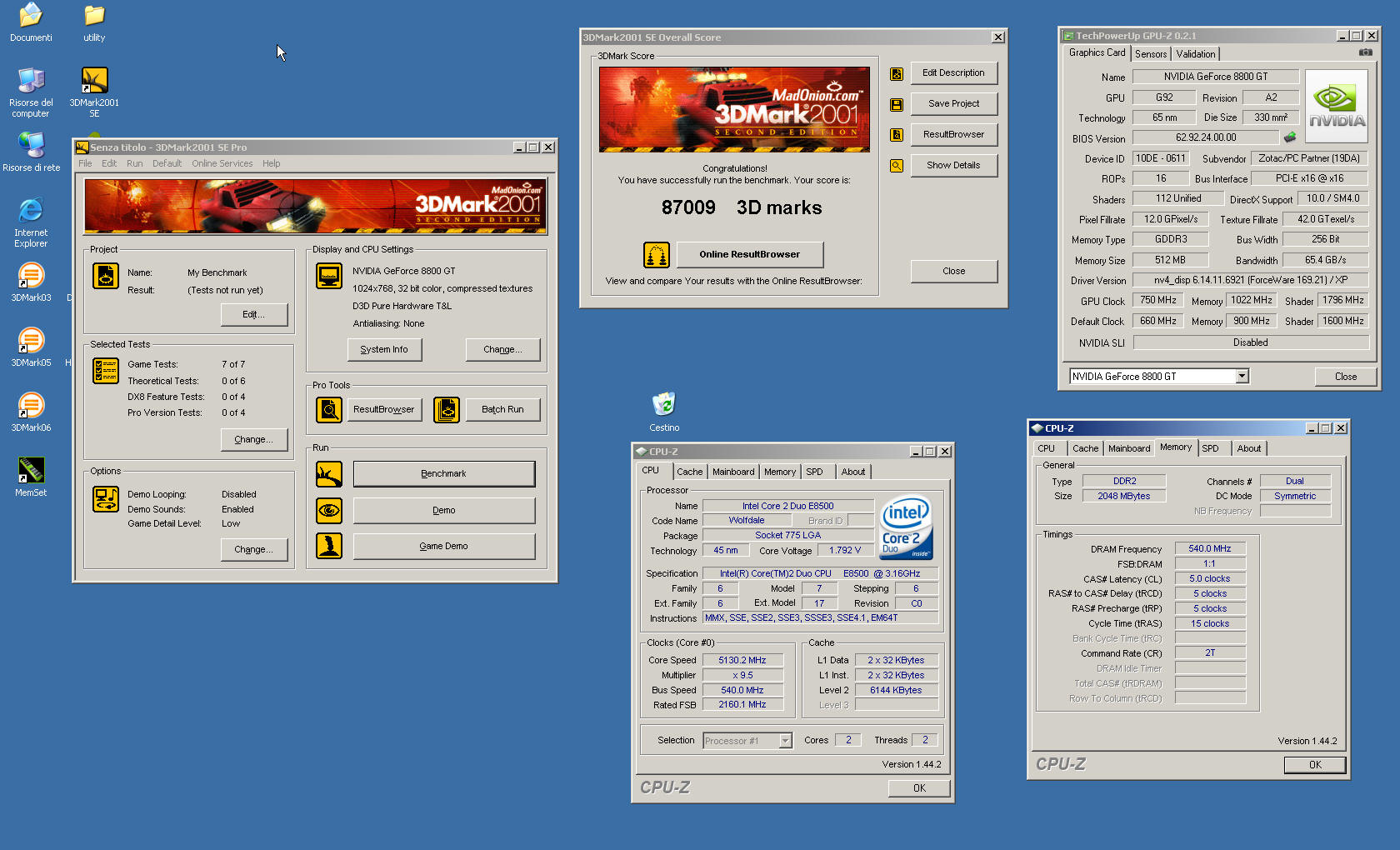Click the Game Demo joystick icon
This screenshot has width=1400, height=850.
click(x=329, y=546)
